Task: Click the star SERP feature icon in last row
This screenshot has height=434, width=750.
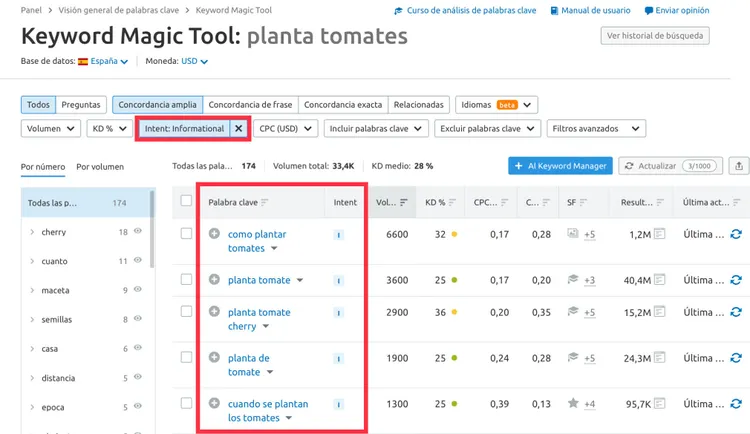Action: [573, 403]
